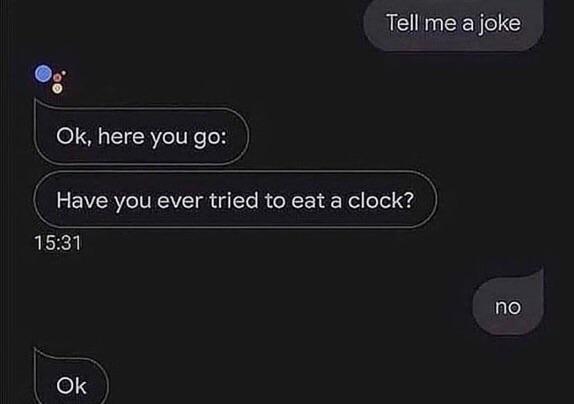Image resolution: width=574 pixels, height=404 pixels.
Task: Click the tiny dot beside the Assistant logo
Action: [x=64, y=73]
